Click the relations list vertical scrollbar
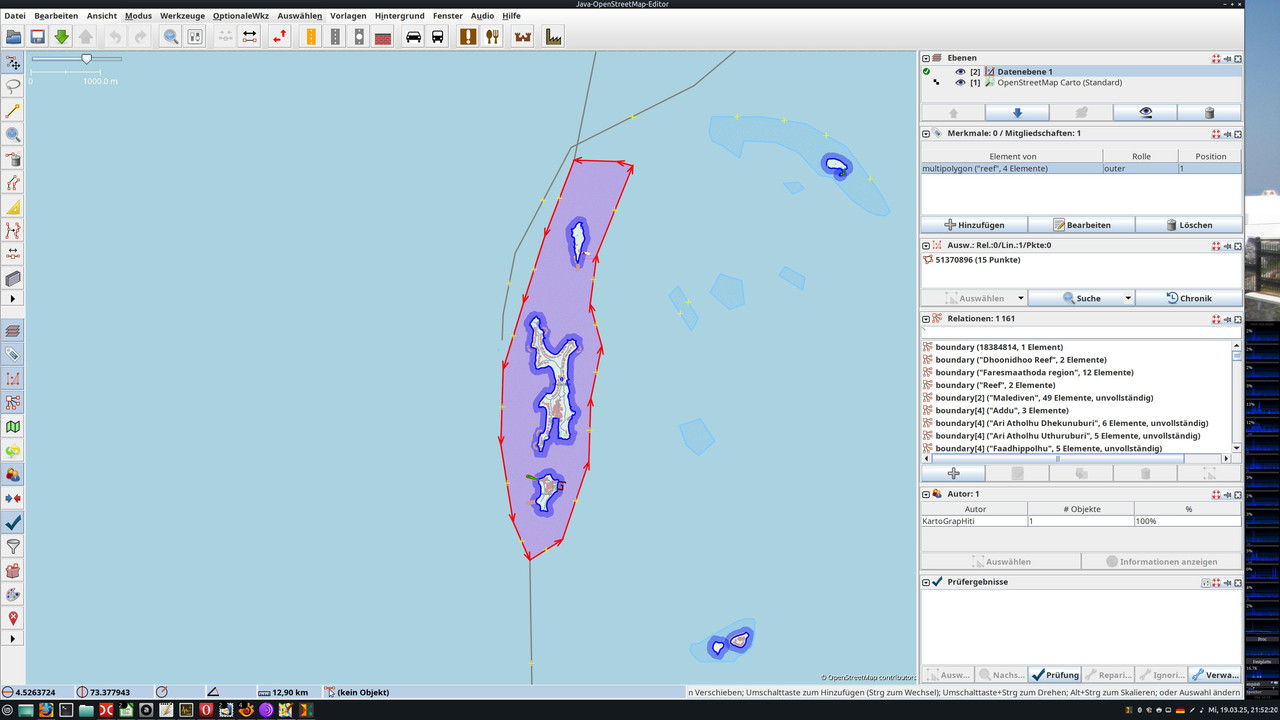Viewport: 1280px width, 720px height. tap(1237, 397)
